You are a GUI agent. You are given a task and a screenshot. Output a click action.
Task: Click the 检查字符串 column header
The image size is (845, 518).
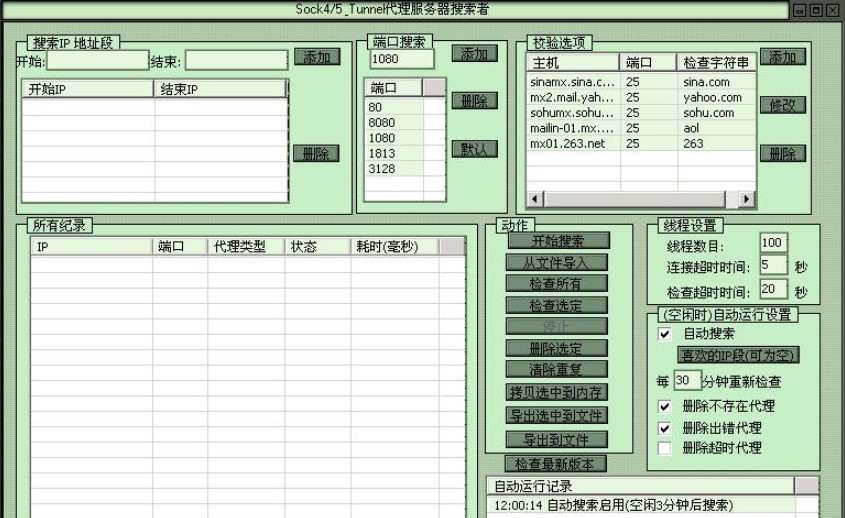click(716, 63)
